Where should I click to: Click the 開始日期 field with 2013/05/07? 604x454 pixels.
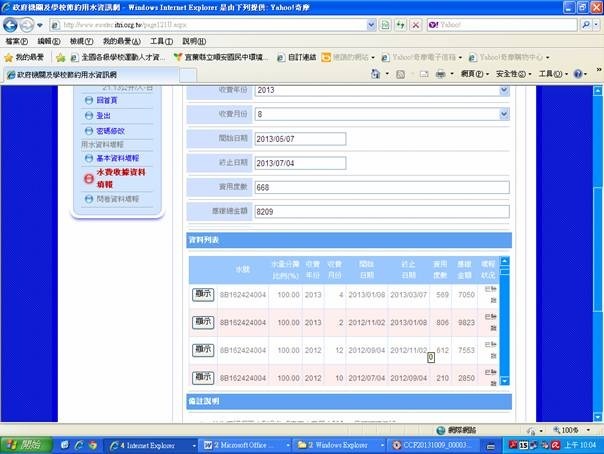[299, 139]
